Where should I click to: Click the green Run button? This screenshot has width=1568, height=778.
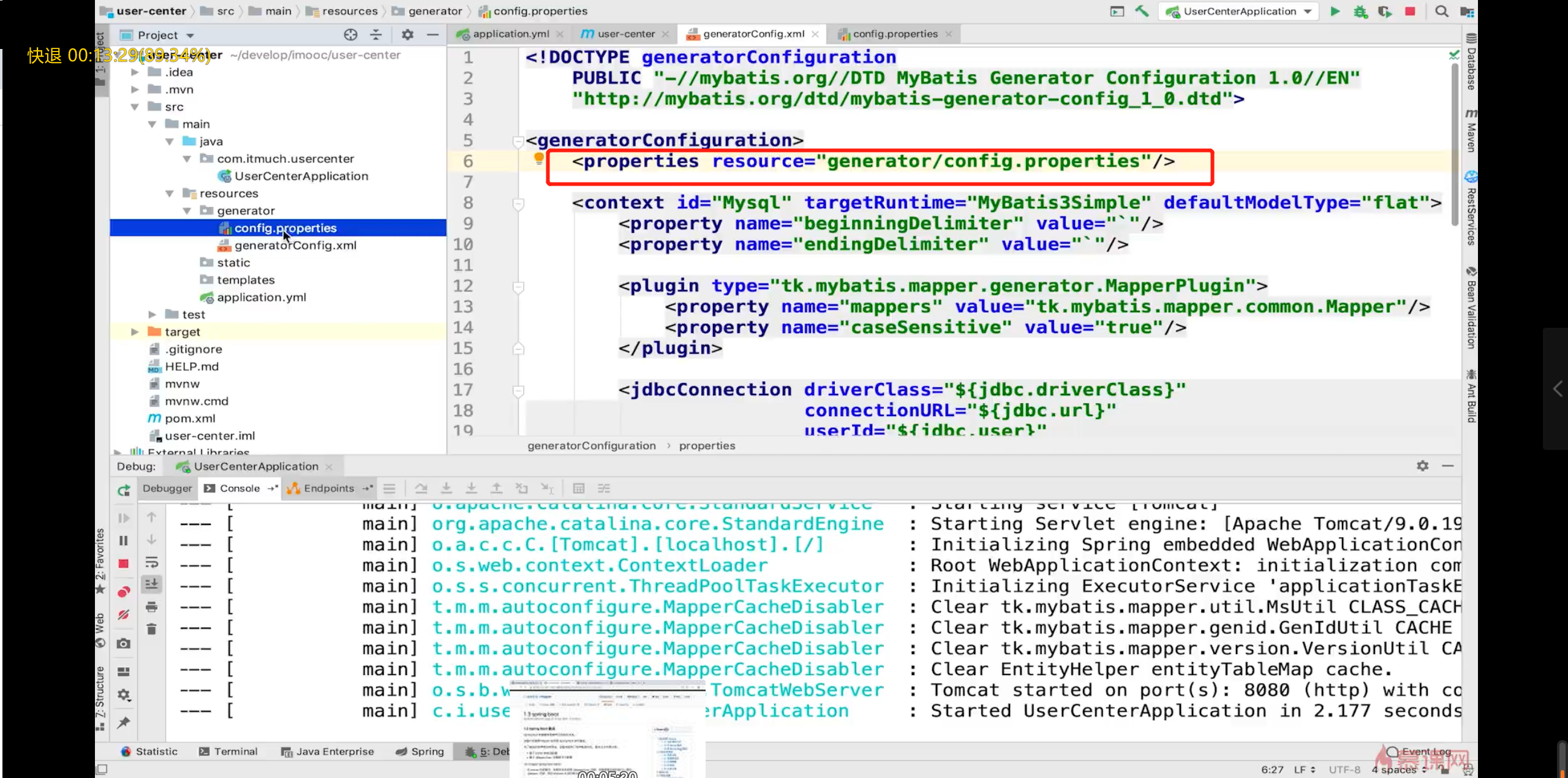1335,11
